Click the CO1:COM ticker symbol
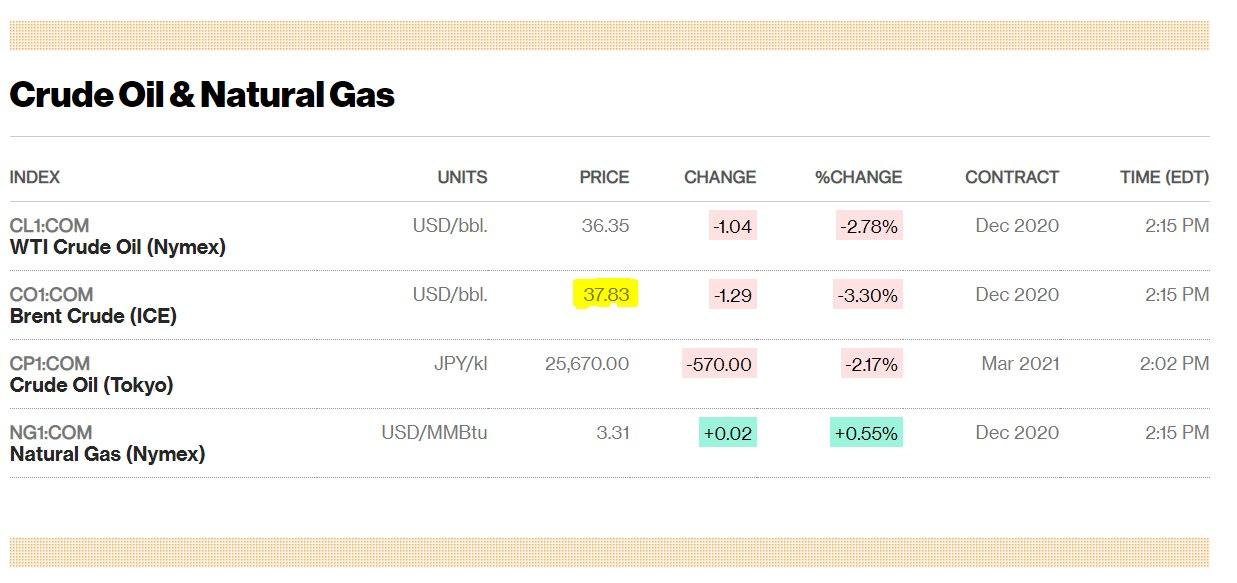The image size is (1237, 583). 51,295
